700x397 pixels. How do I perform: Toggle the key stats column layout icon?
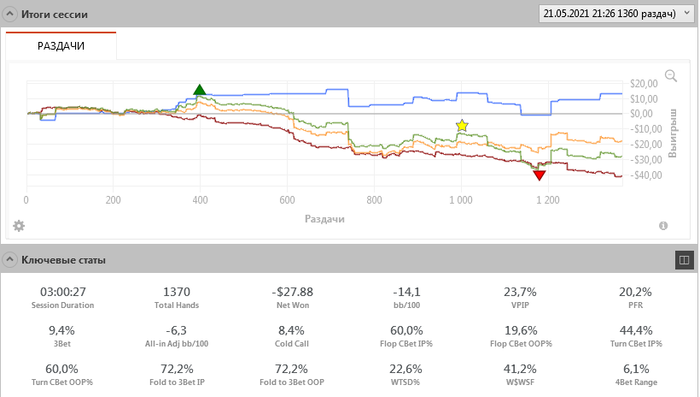[x=684, y=260]
